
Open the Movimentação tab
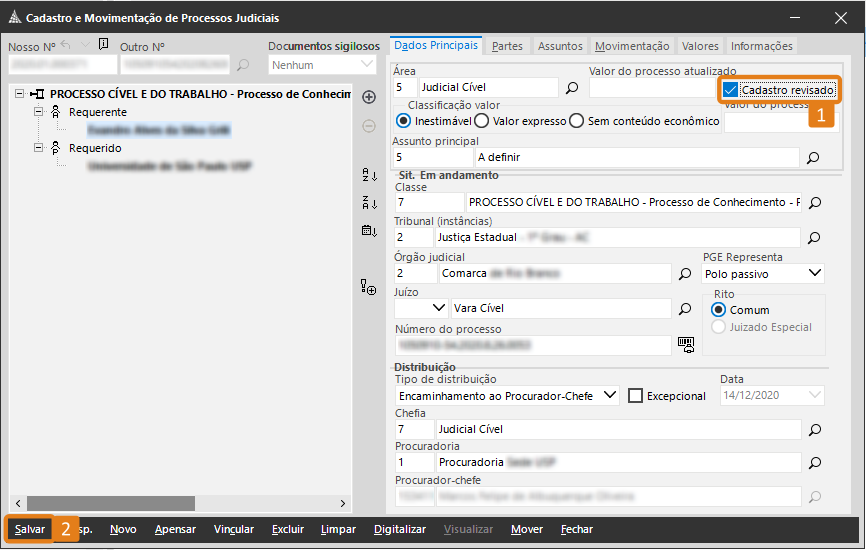(x=631, y=46)
